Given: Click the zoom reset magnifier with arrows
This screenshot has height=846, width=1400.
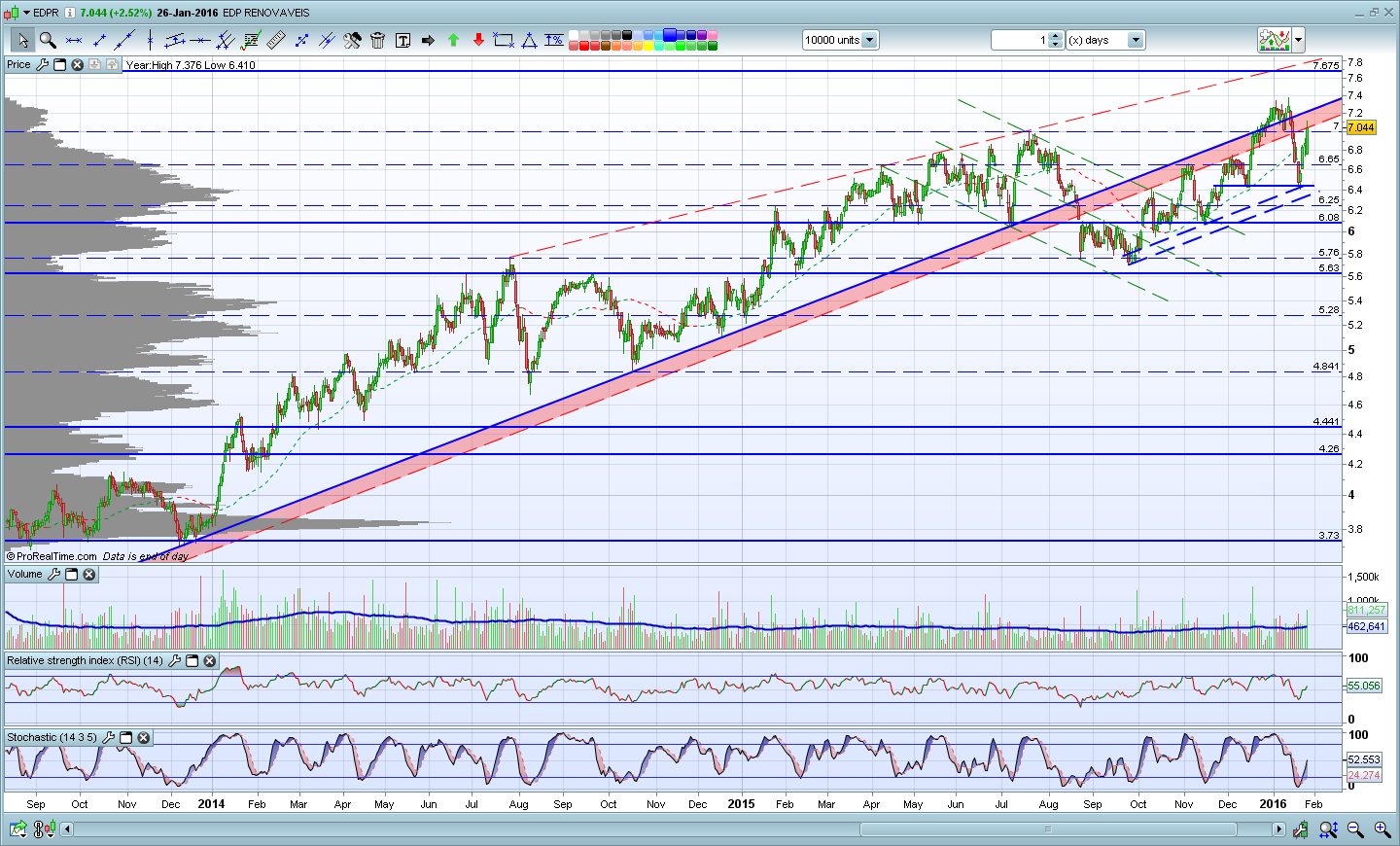Looking at the screenshot, I should click(x=1328, y=828).
